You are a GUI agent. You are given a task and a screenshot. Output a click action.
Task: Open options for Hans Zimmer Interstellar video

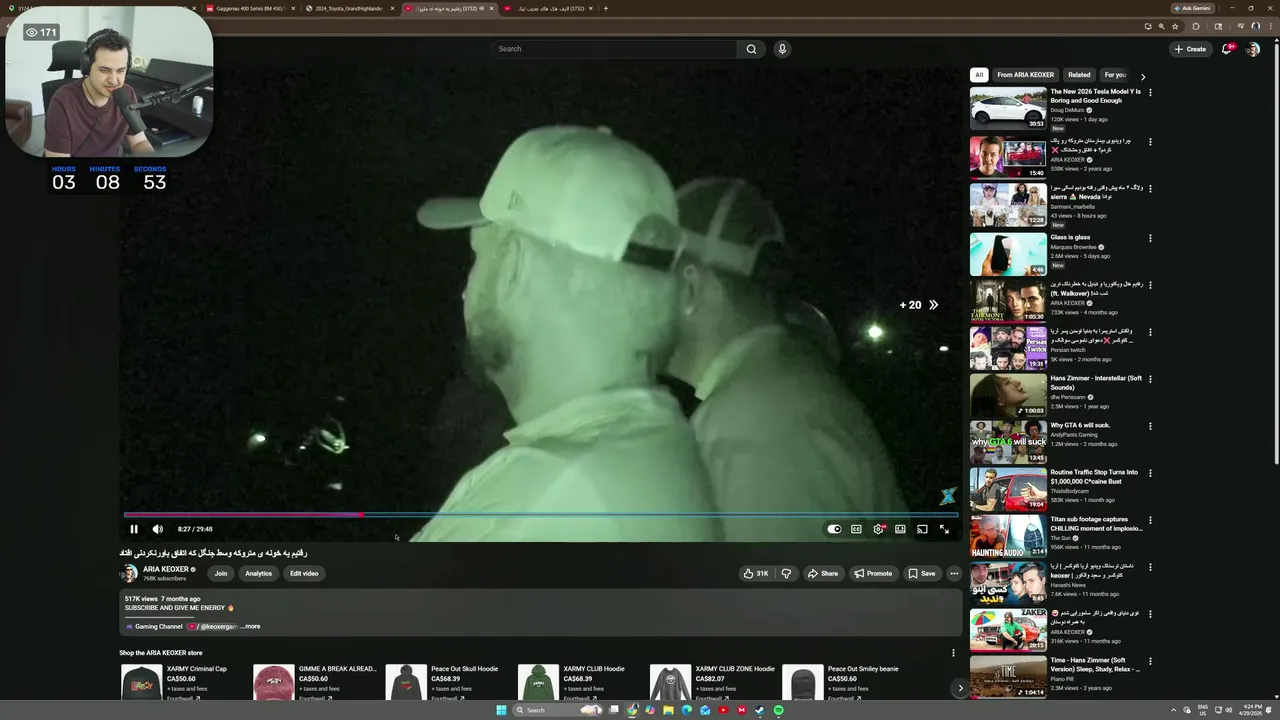1150,379
